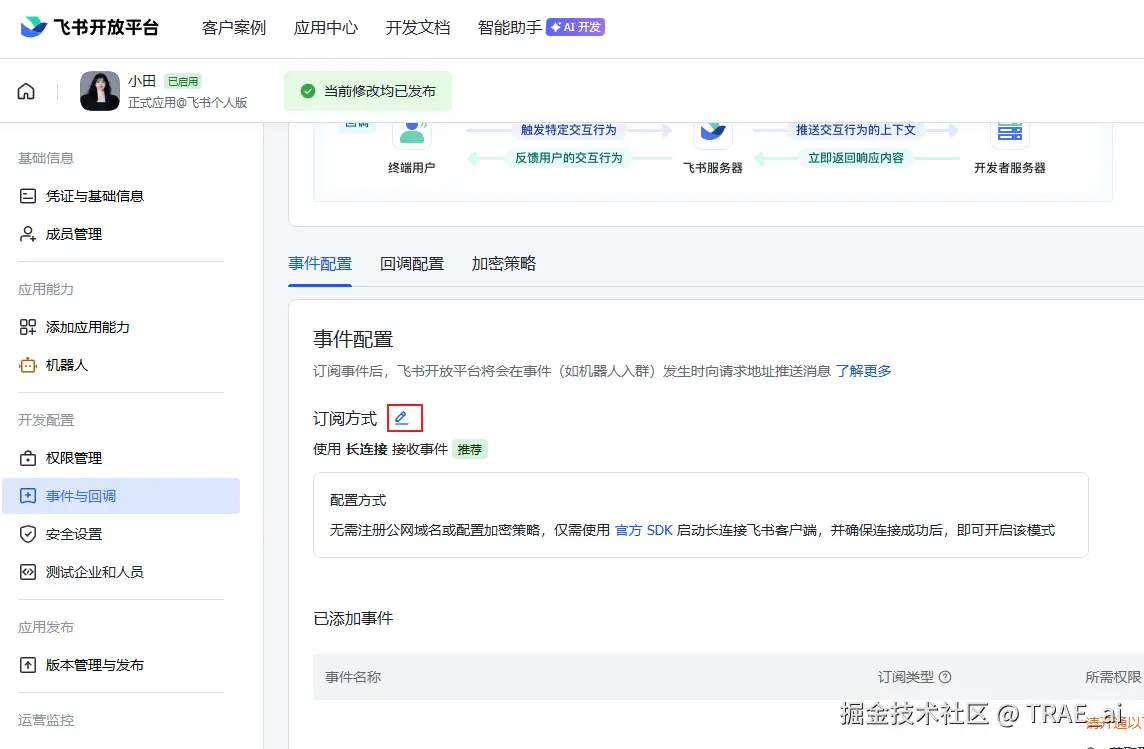The width and height of the screenshot is (1144, 749).
Task: Open 智能助手 in top navigation
Action: [509, 28]
